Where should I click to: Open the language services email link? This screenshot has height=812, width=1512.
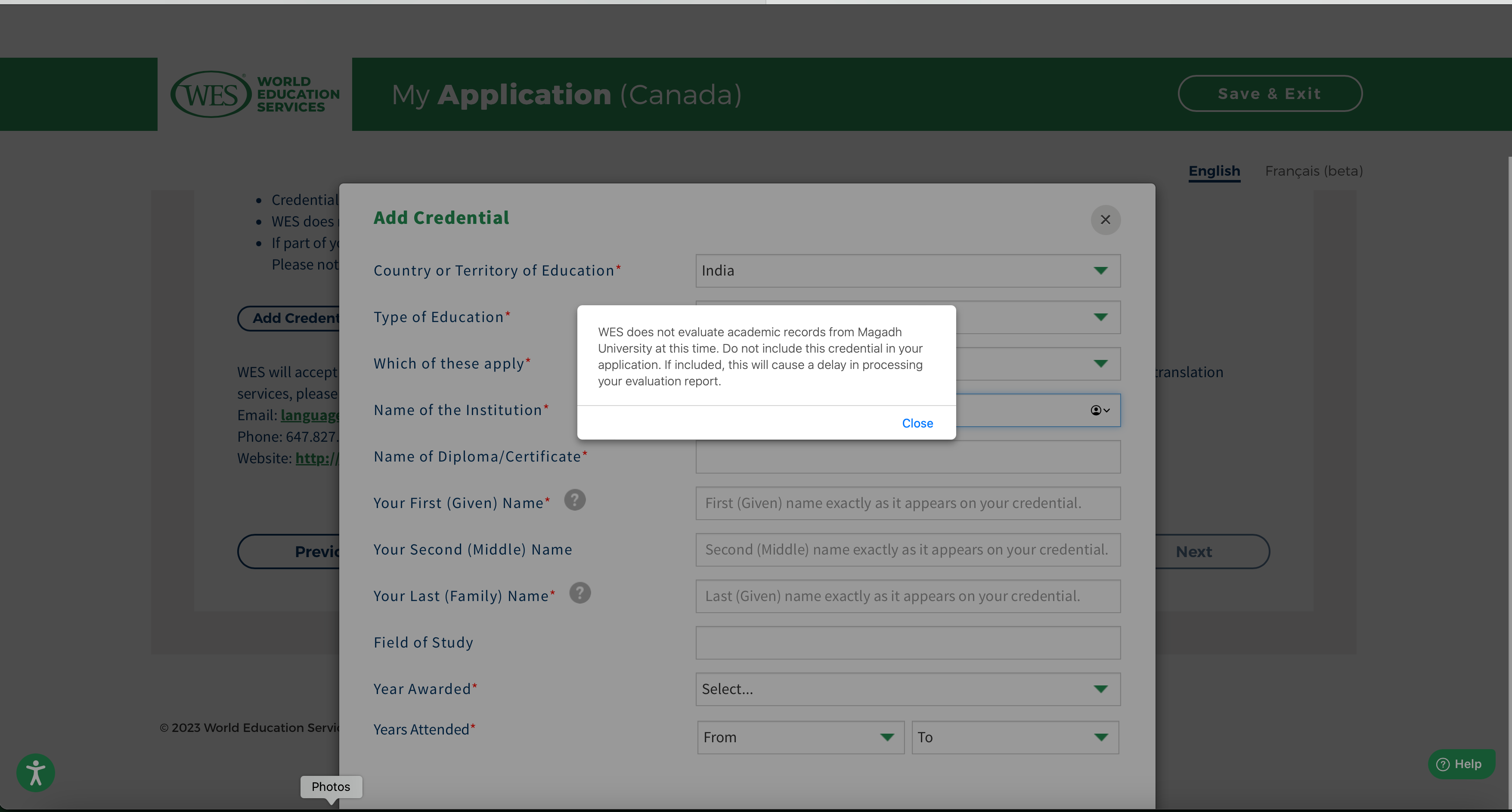click(310, 415)
